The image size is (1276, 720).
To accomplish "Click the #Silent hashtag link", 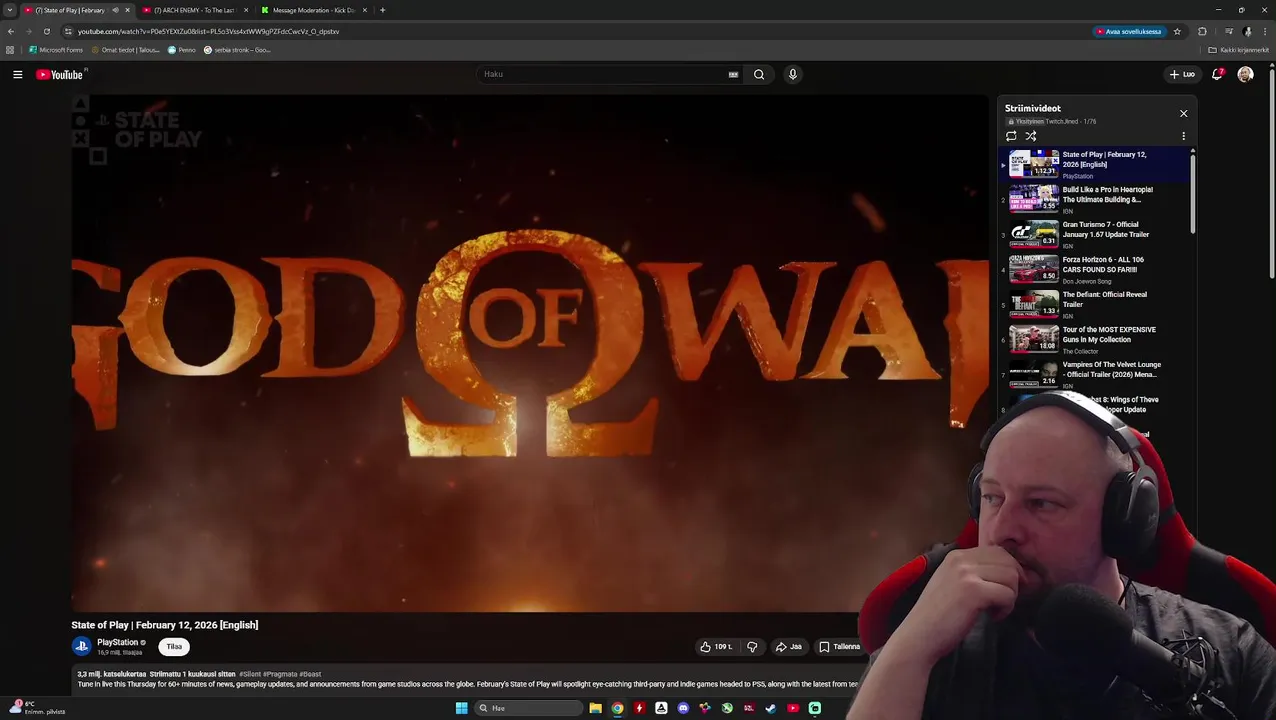I will [250, 674].
